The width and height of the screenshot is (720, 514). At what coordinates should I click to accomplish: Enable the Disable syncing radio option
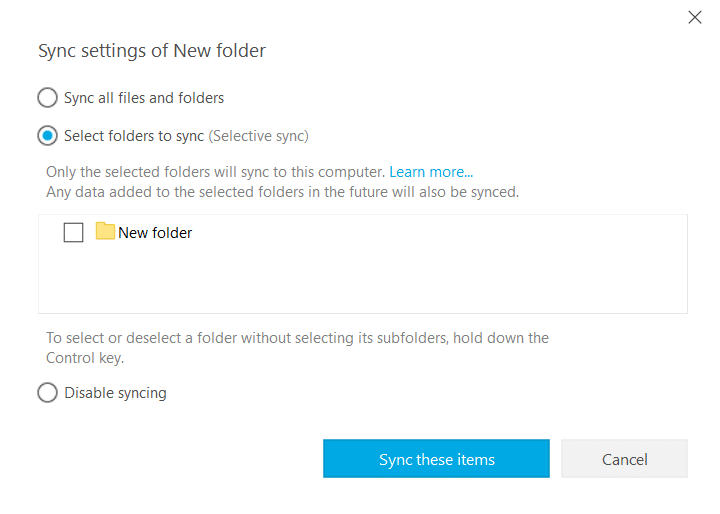[x=47, y=393]
